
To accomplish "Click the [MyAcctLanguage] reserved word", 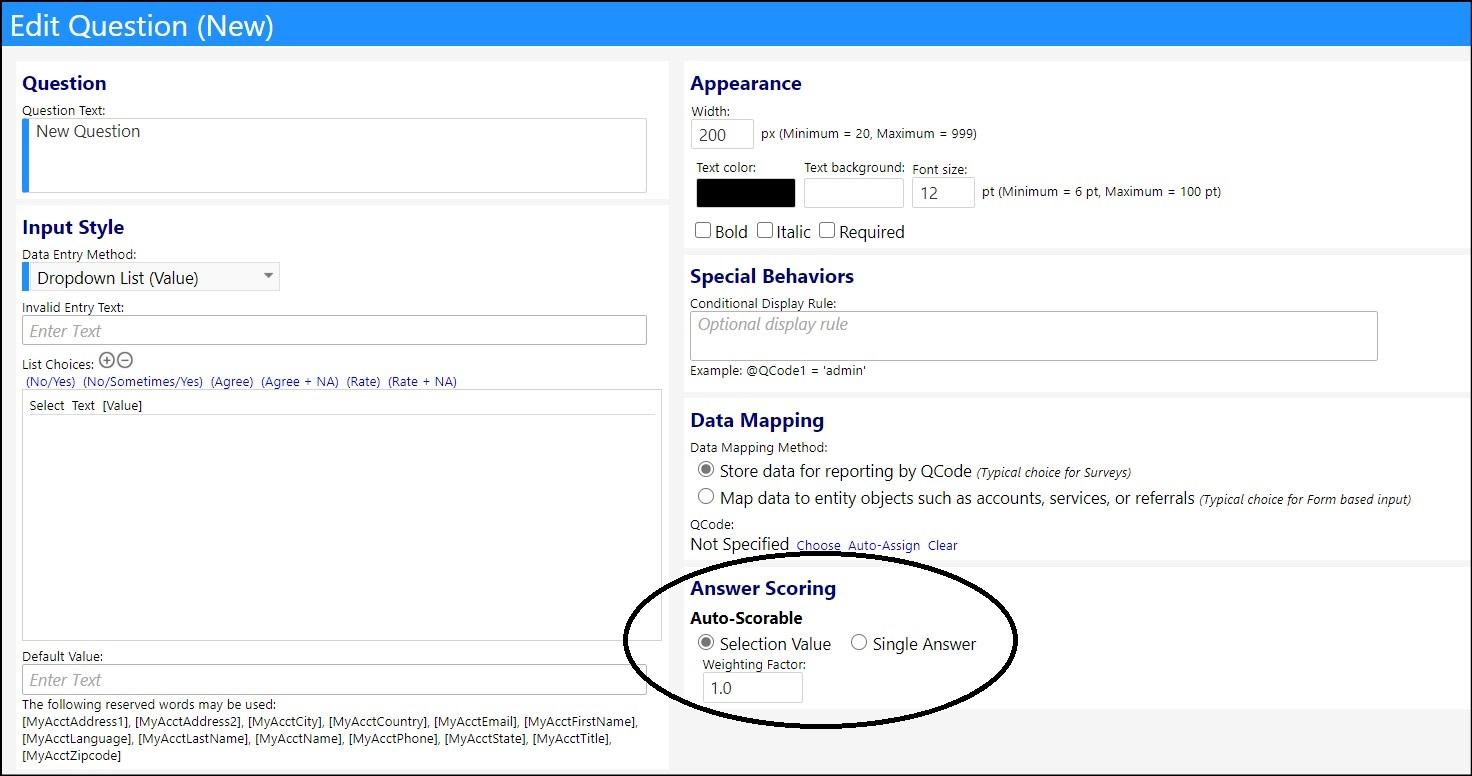I will point(77,738).
